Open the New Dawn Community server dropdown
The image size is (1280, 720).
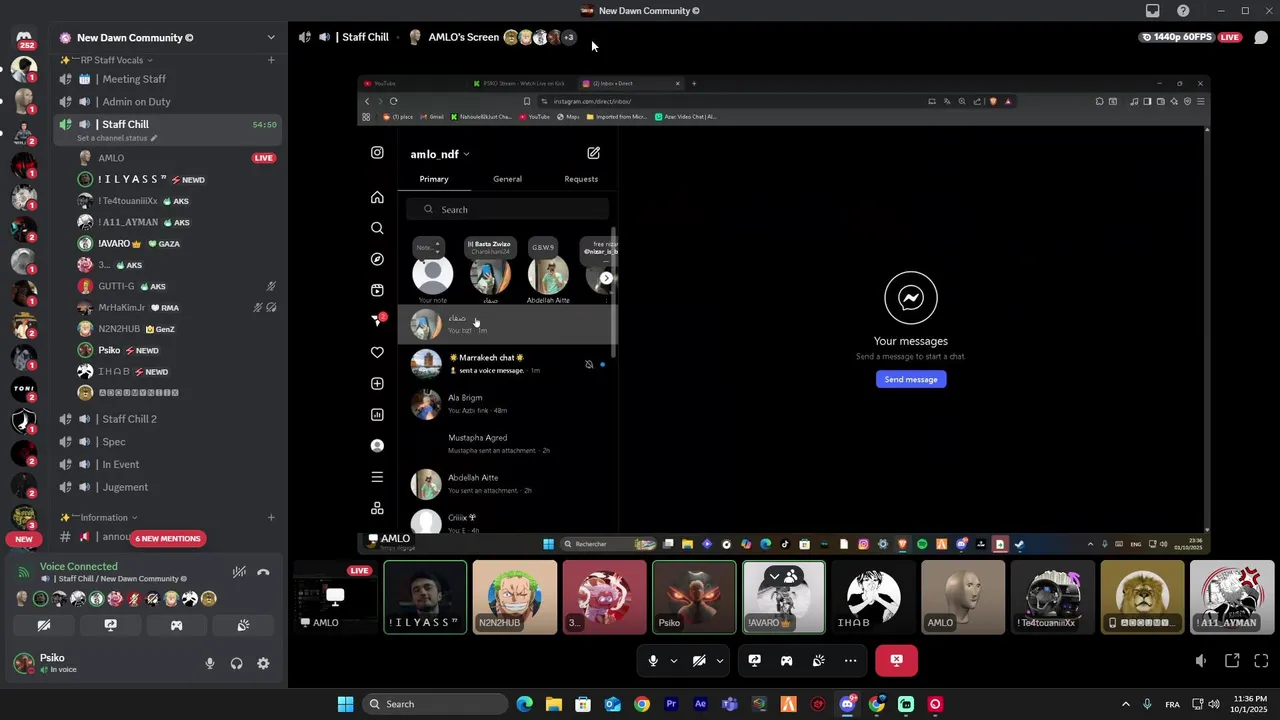(270, 38)
